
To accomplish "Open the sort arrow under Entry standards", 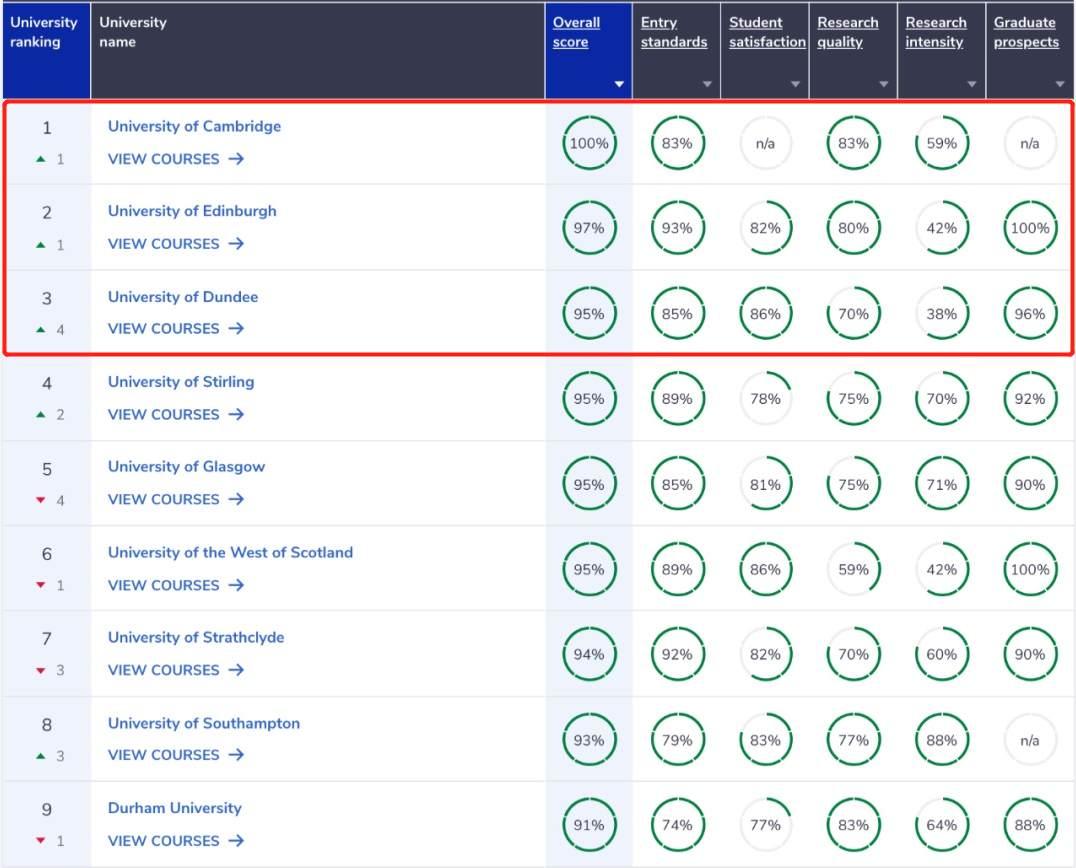I will (707, 84).
